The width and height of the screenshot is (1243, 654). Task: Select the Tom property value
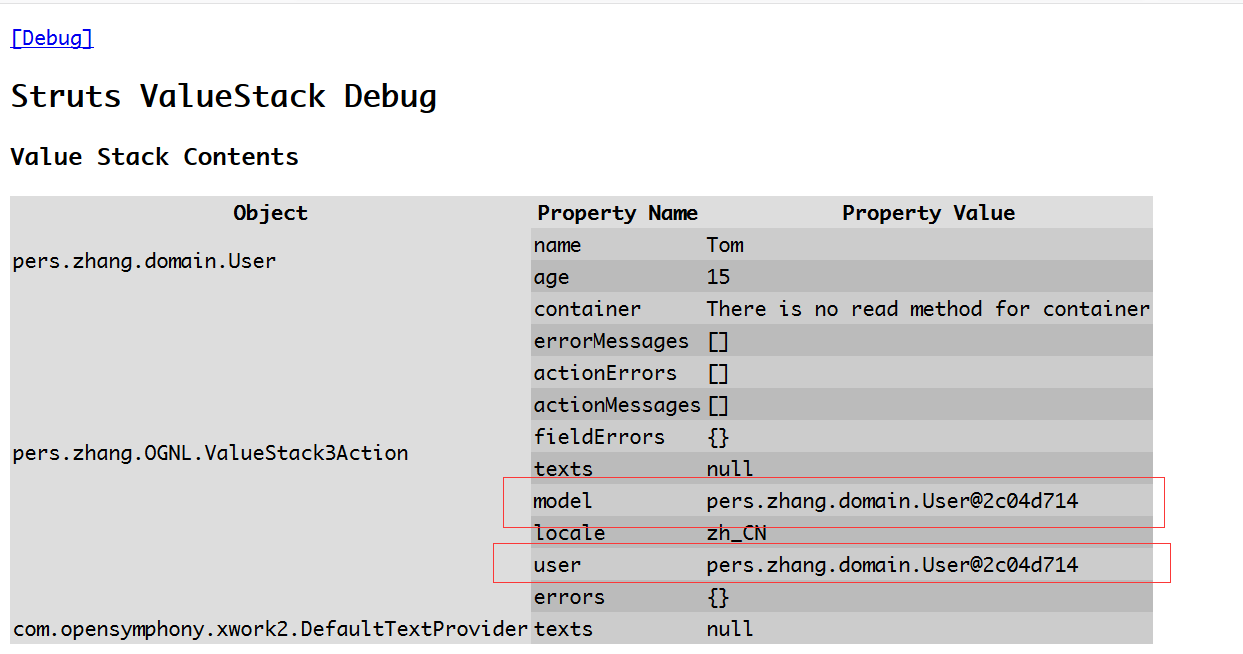(725, 245)
